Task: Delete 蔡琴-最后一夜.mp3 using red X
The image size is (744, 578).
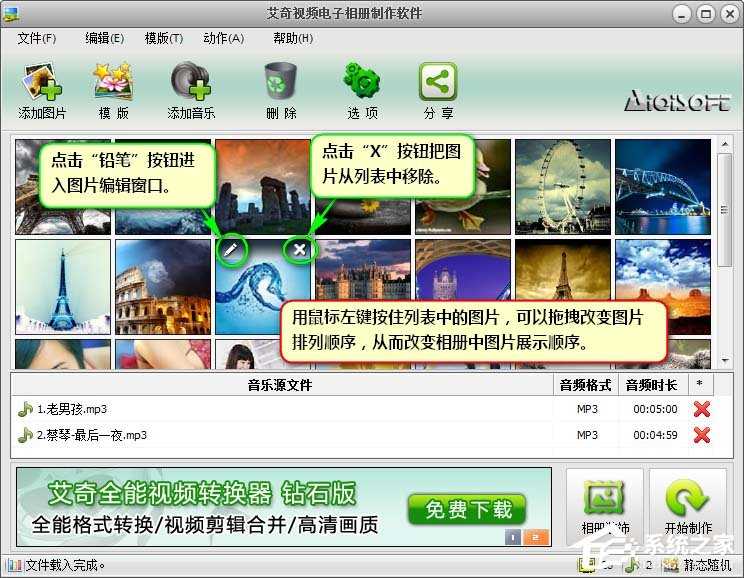Action: coord(701,435)
